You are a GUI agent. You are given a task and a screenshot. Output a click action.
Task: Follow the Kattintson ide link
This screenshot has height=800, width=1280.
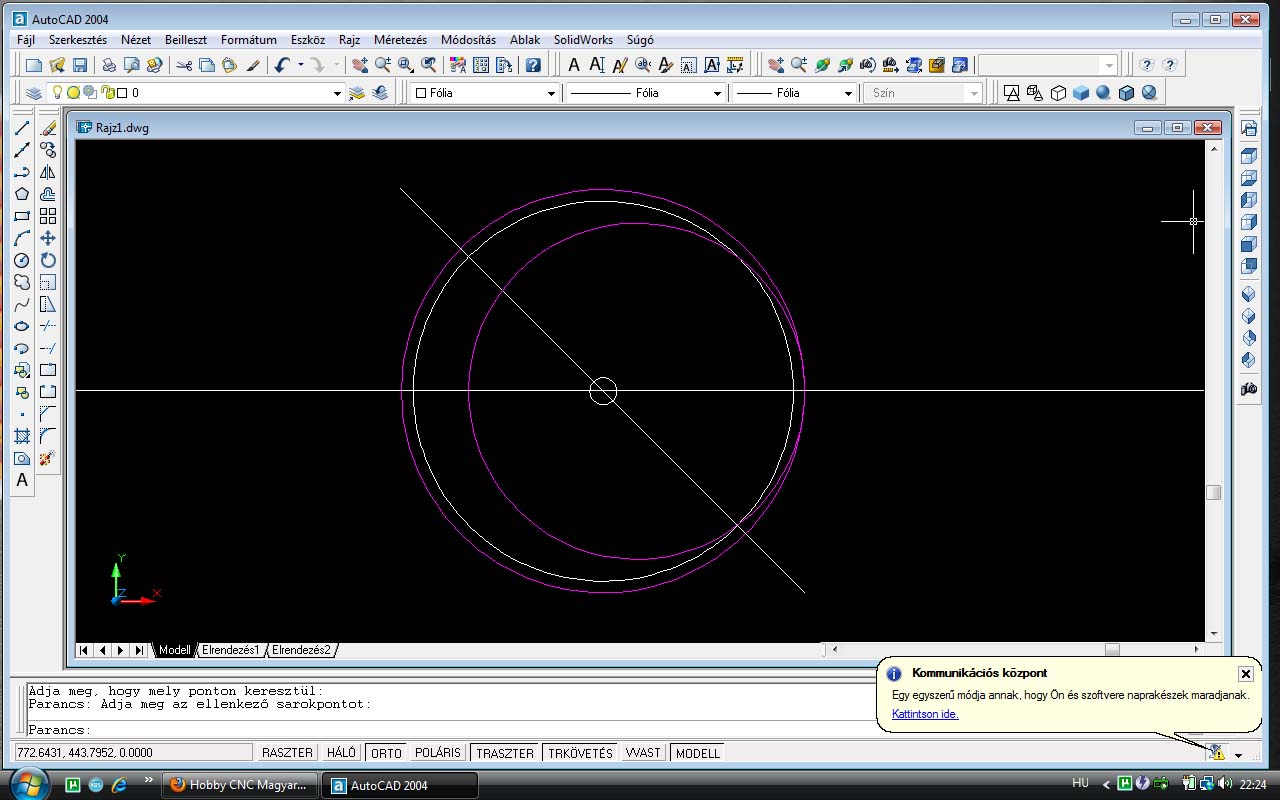point(925,714)
